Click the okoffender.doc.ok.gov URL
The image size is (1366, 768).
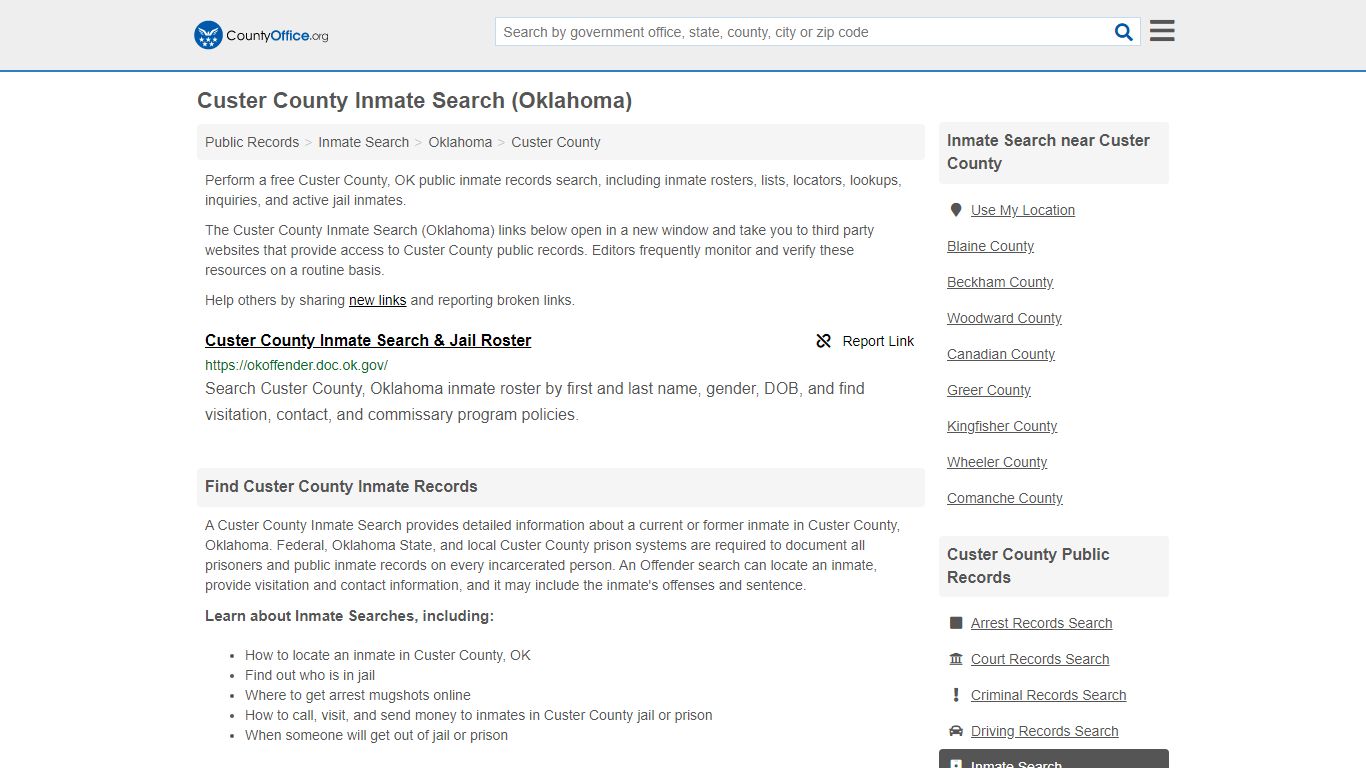click(296, 365)
